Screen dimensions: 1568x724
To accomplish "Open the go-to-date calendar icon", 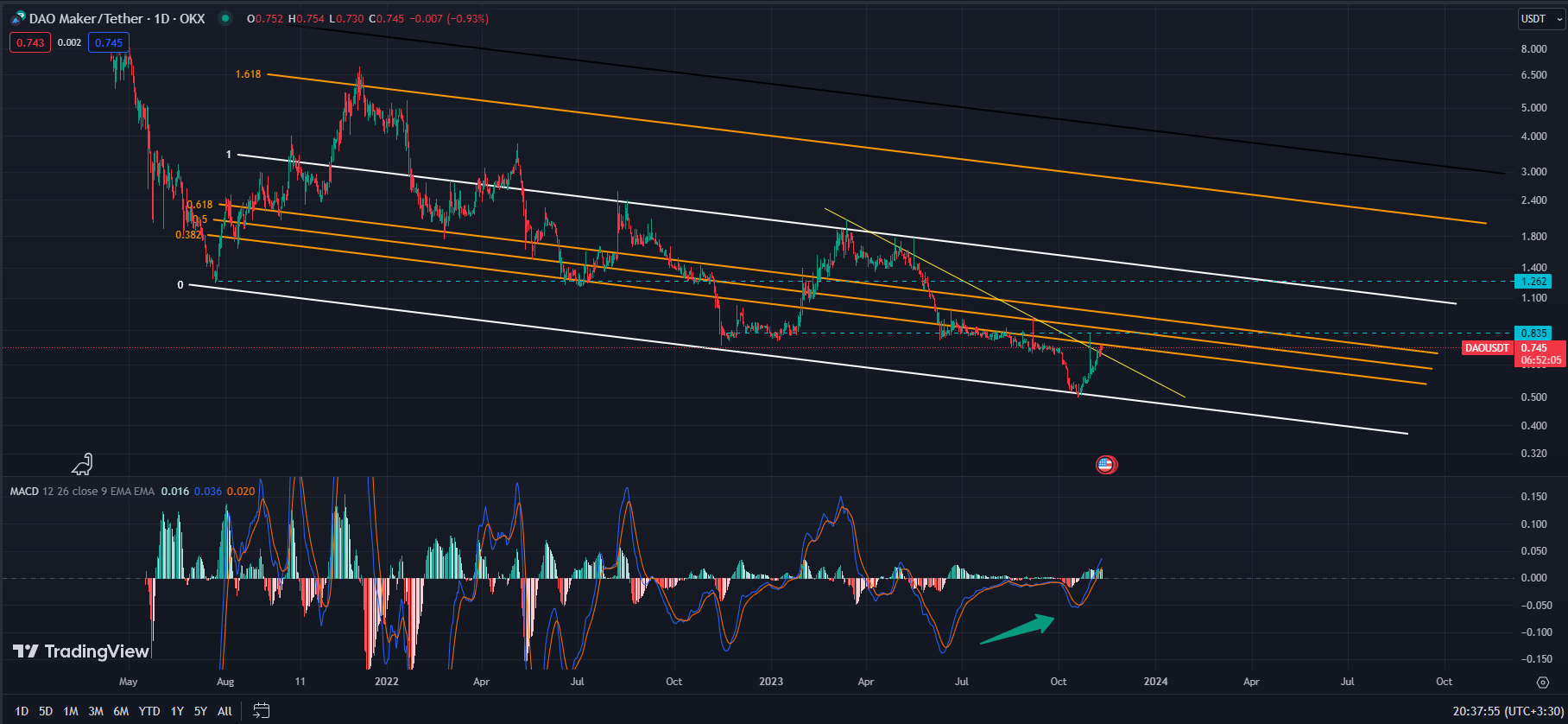I will click(262, 710).
